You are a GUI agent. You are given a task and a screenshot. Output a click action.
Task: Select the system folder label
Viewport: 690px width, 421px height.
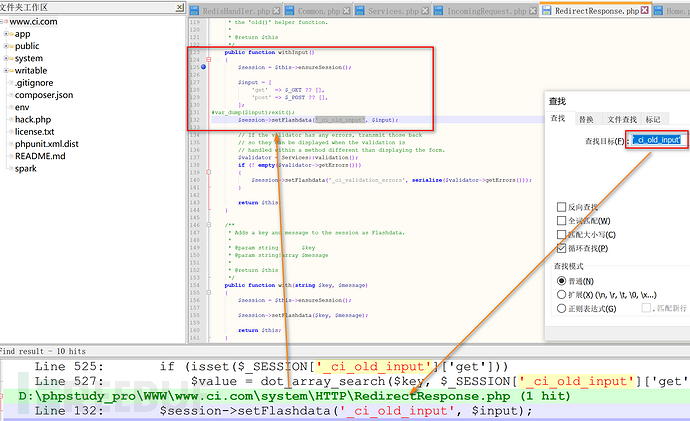(x=29, y=58)
